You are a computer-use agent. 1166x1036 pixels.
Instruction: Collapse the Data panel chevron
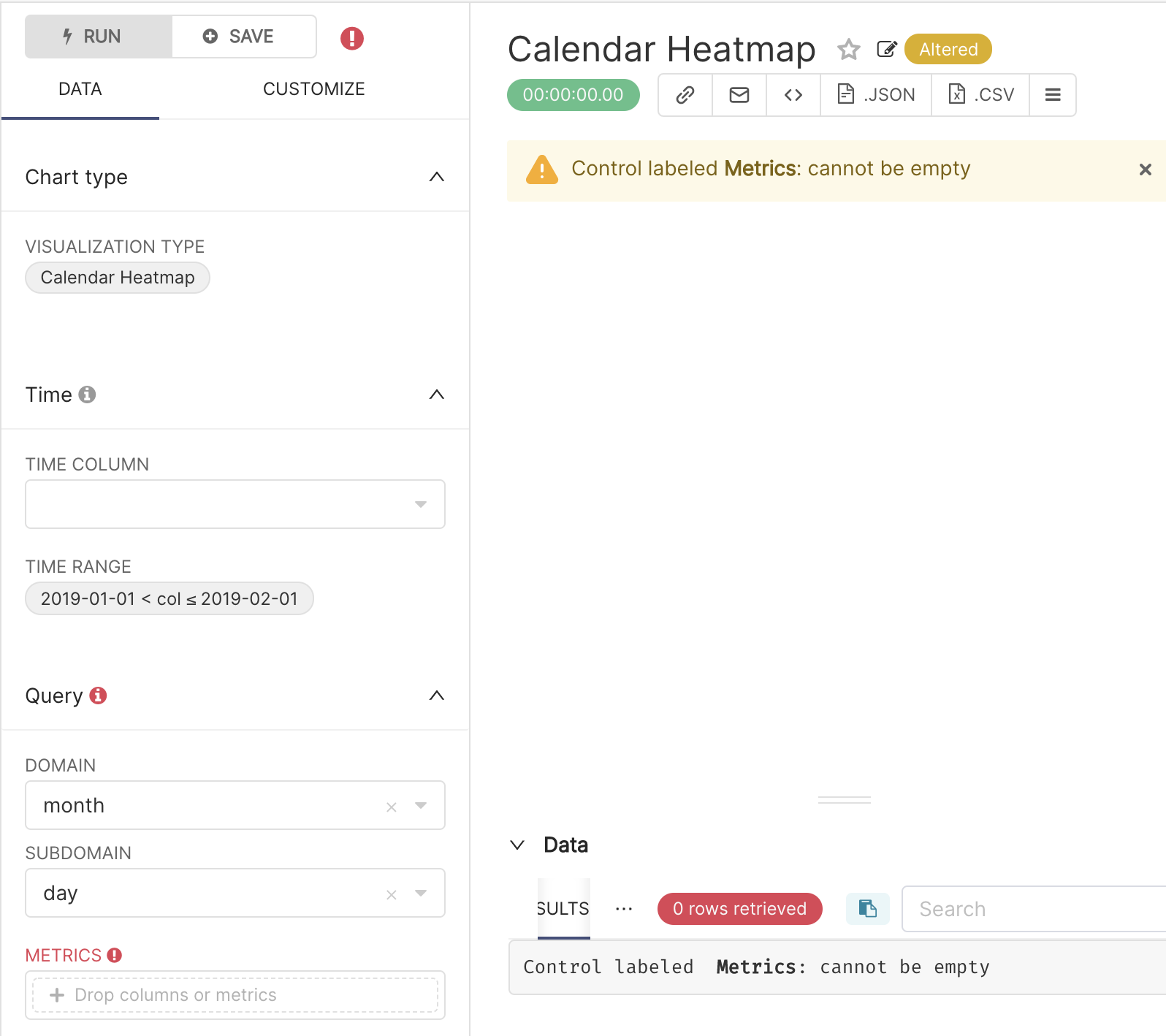[517, 845]
